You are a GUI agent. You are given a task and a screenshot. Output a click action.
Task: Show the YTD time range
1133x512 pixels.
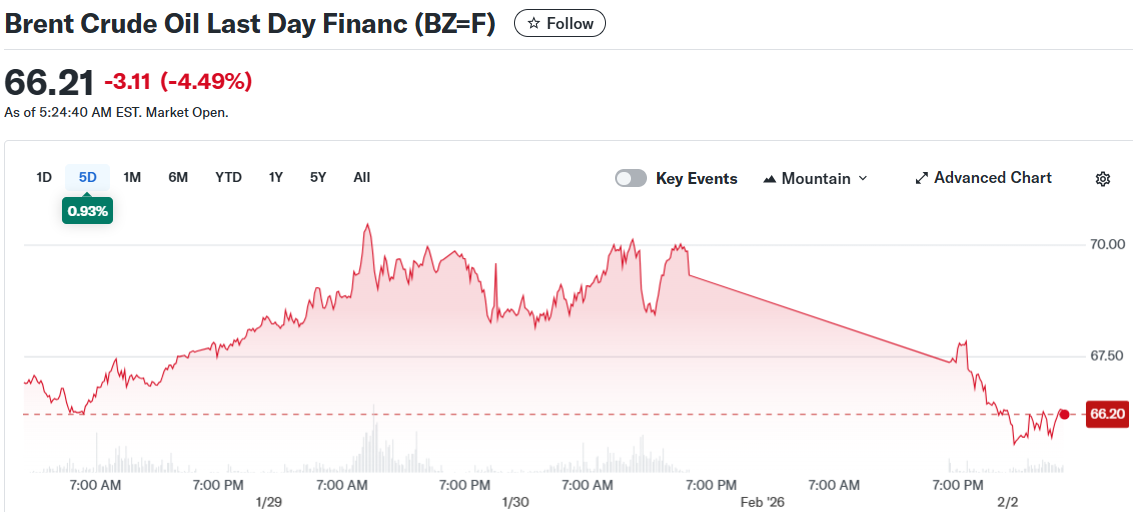click(x=228, y=177)
